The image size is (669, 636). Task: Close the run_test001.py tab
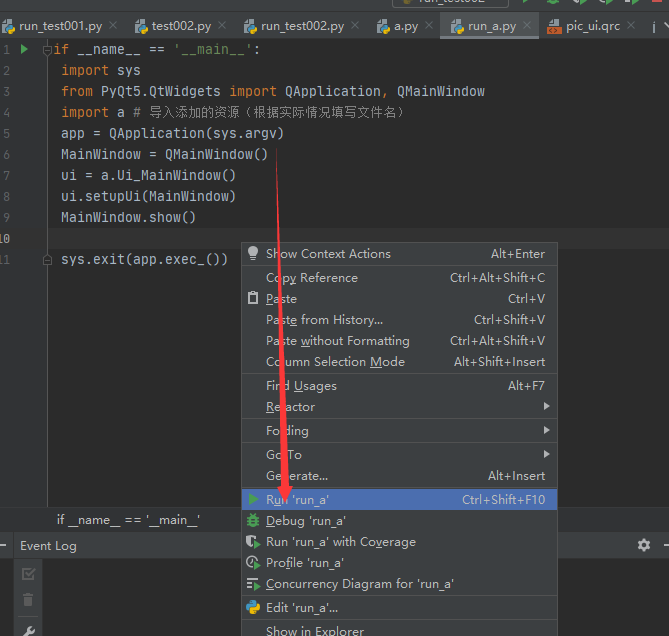tap(113, 26)
